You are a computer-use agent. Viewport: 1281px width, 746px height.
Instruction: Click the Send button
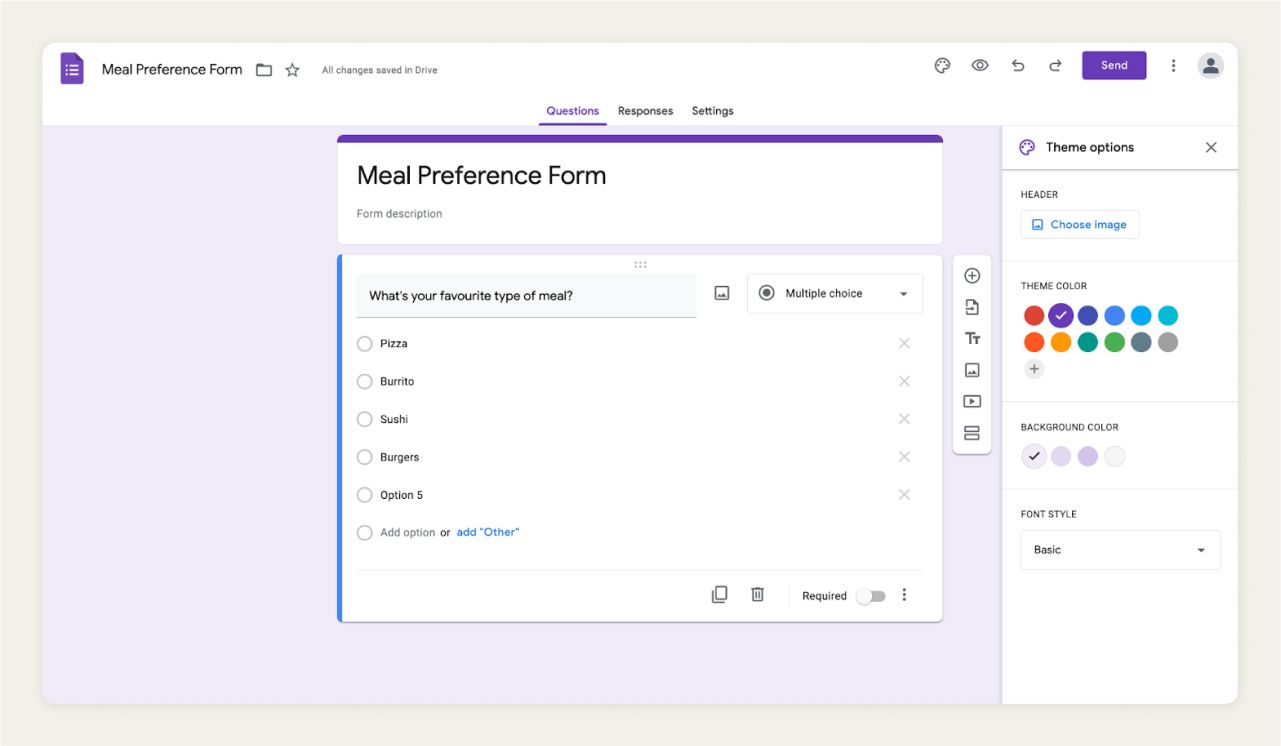(x=1114, y=64)
